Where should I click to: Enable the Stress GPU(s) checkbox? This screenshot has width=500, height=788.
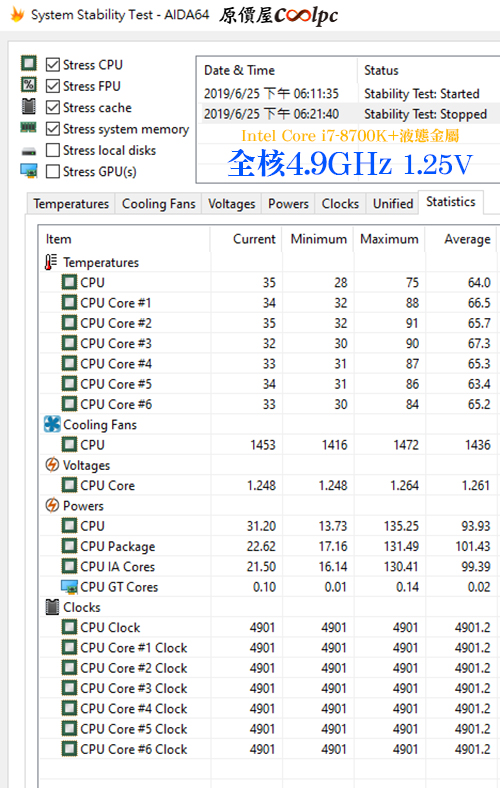pyautogui.click(x=52, y=171)
